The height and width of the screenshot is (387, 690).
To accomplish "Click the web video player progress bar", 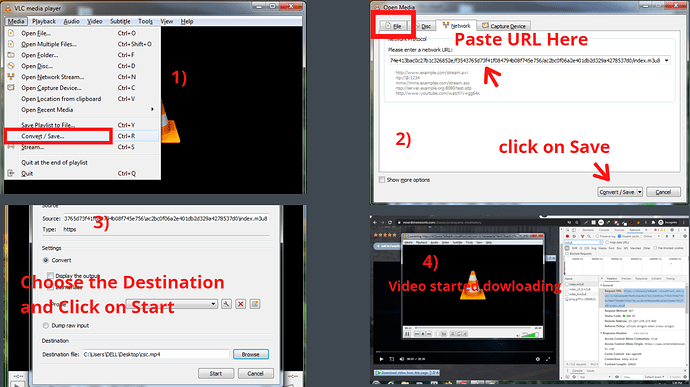I will pos(464,352).
